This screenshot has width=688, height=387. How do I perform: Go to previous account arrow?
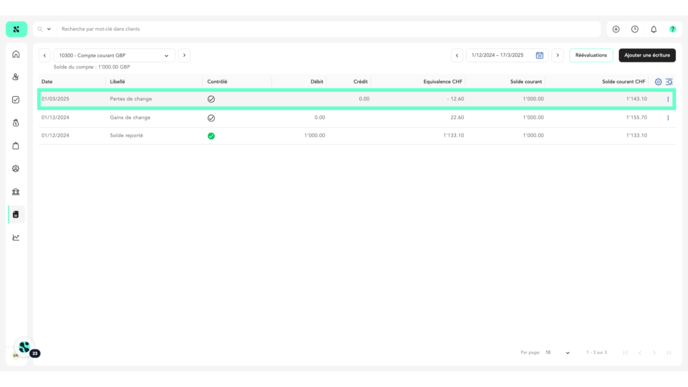tap(44, 55)
